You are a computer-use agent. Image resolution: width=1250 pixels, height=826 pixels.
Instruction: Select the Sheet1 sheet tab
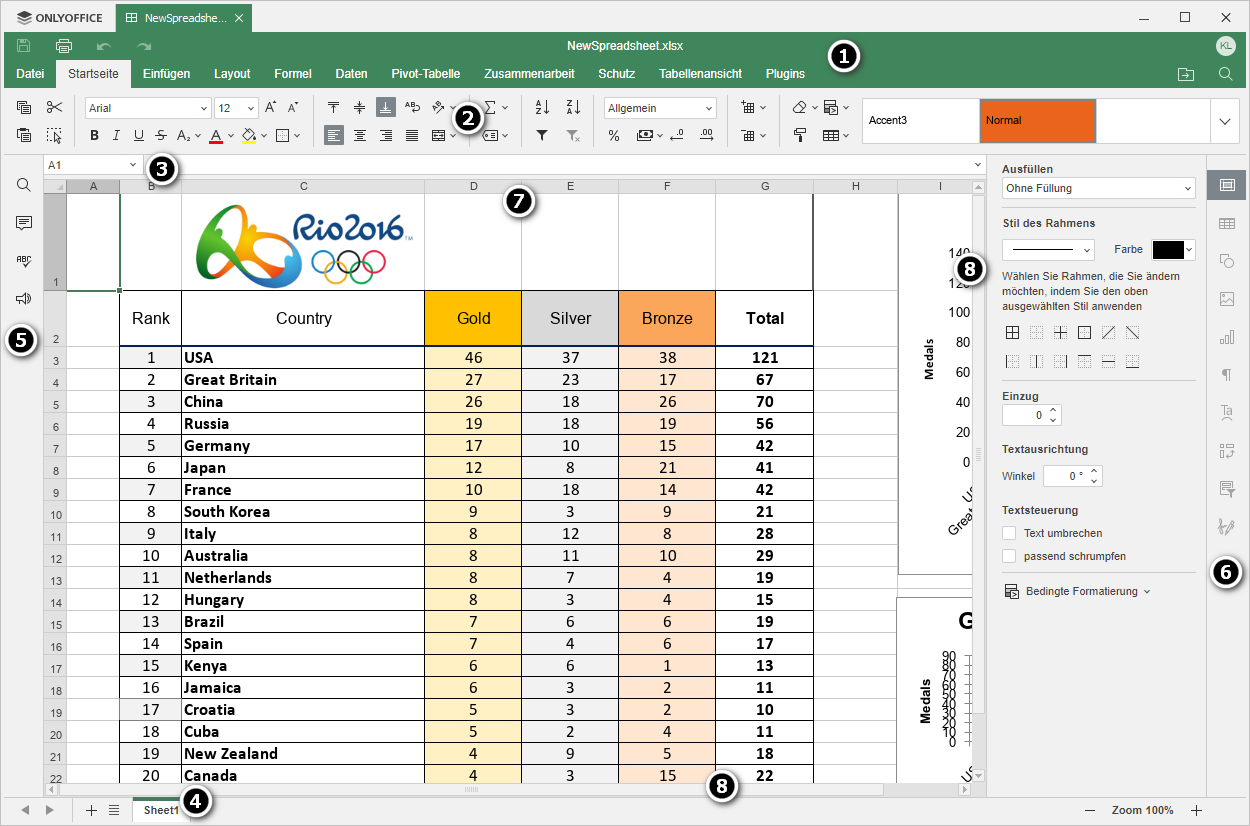(x=161, y=810)
